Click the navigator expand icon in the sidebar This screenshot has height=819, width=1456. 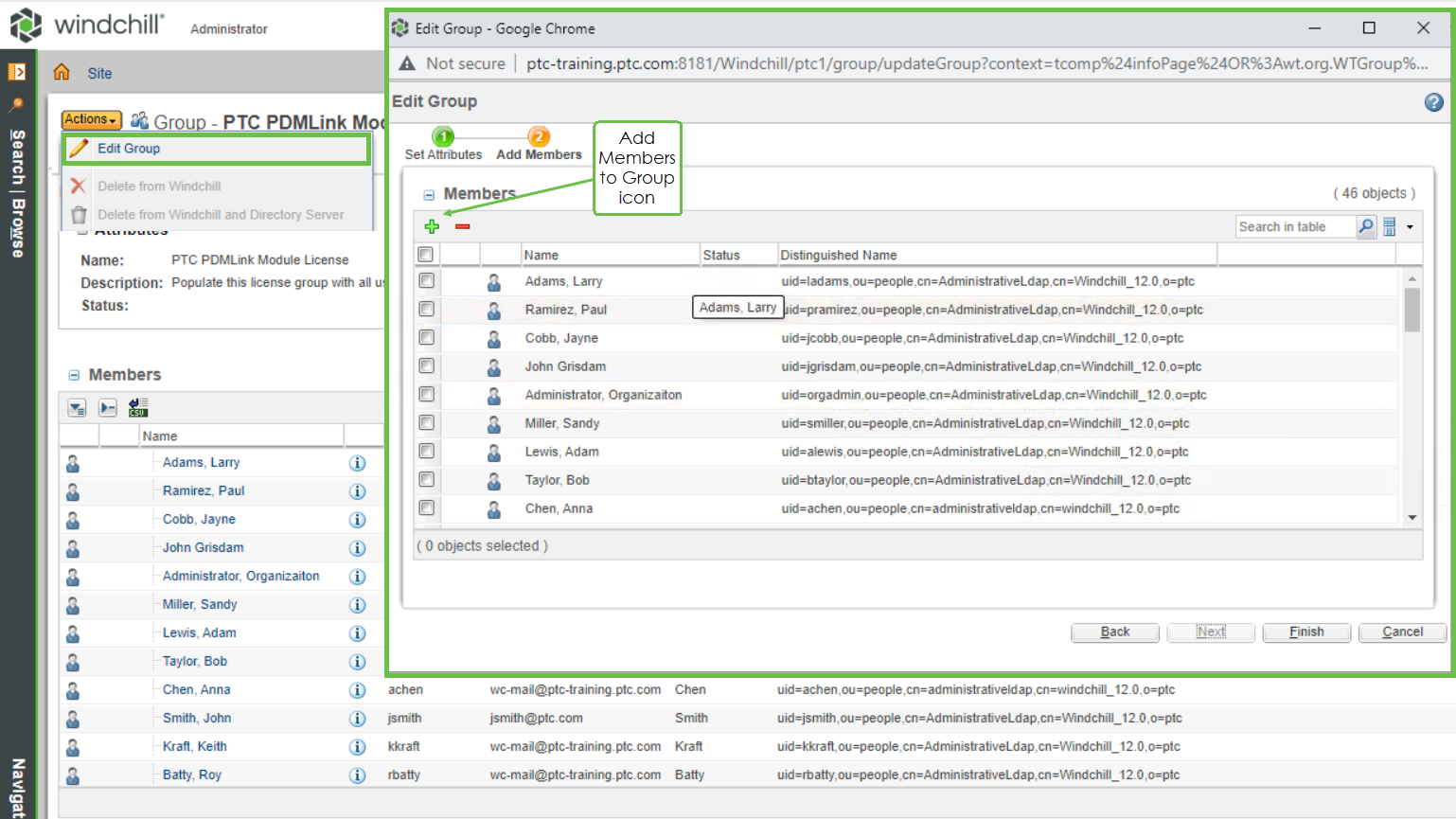(17, 72)
